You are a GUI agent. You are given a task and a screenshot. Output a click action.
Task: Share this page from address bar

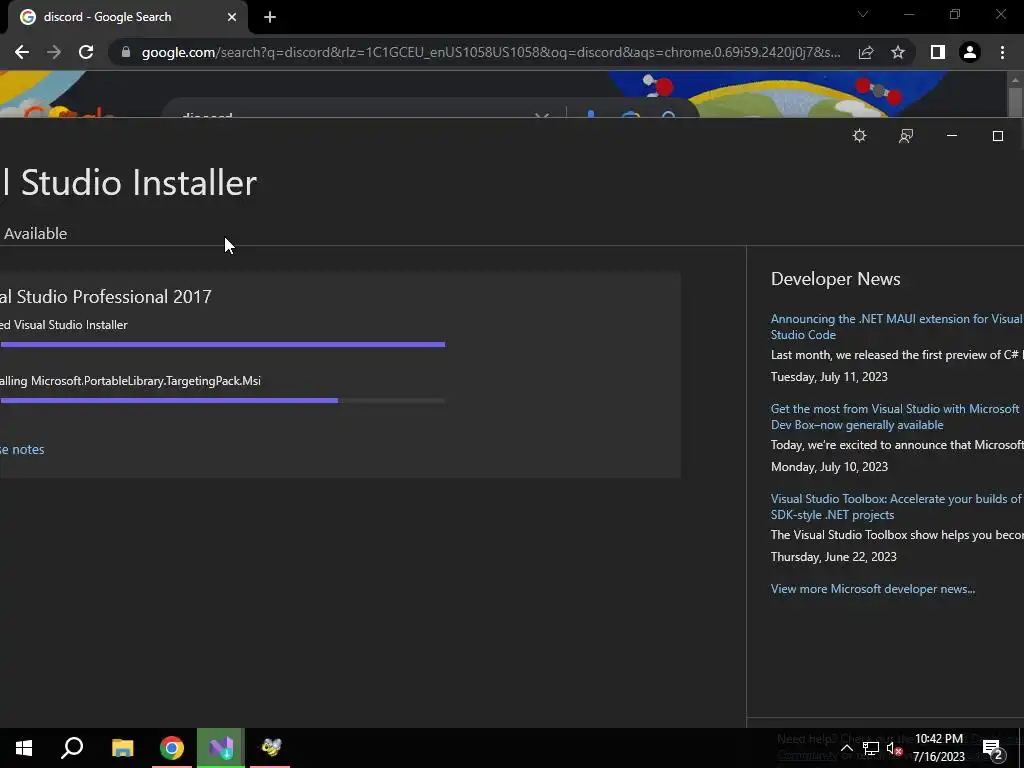click(866, 52)
